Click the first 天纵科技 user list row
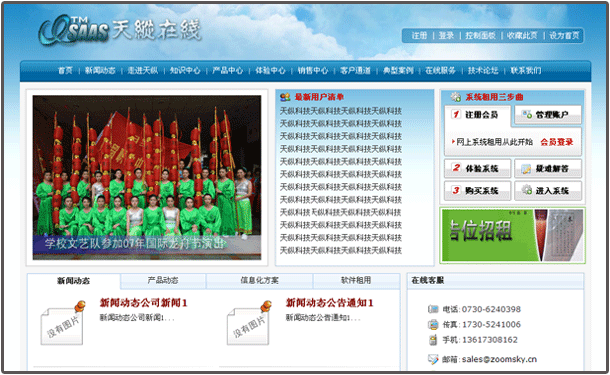Screen dimensions: 610x375 (341, 111)
